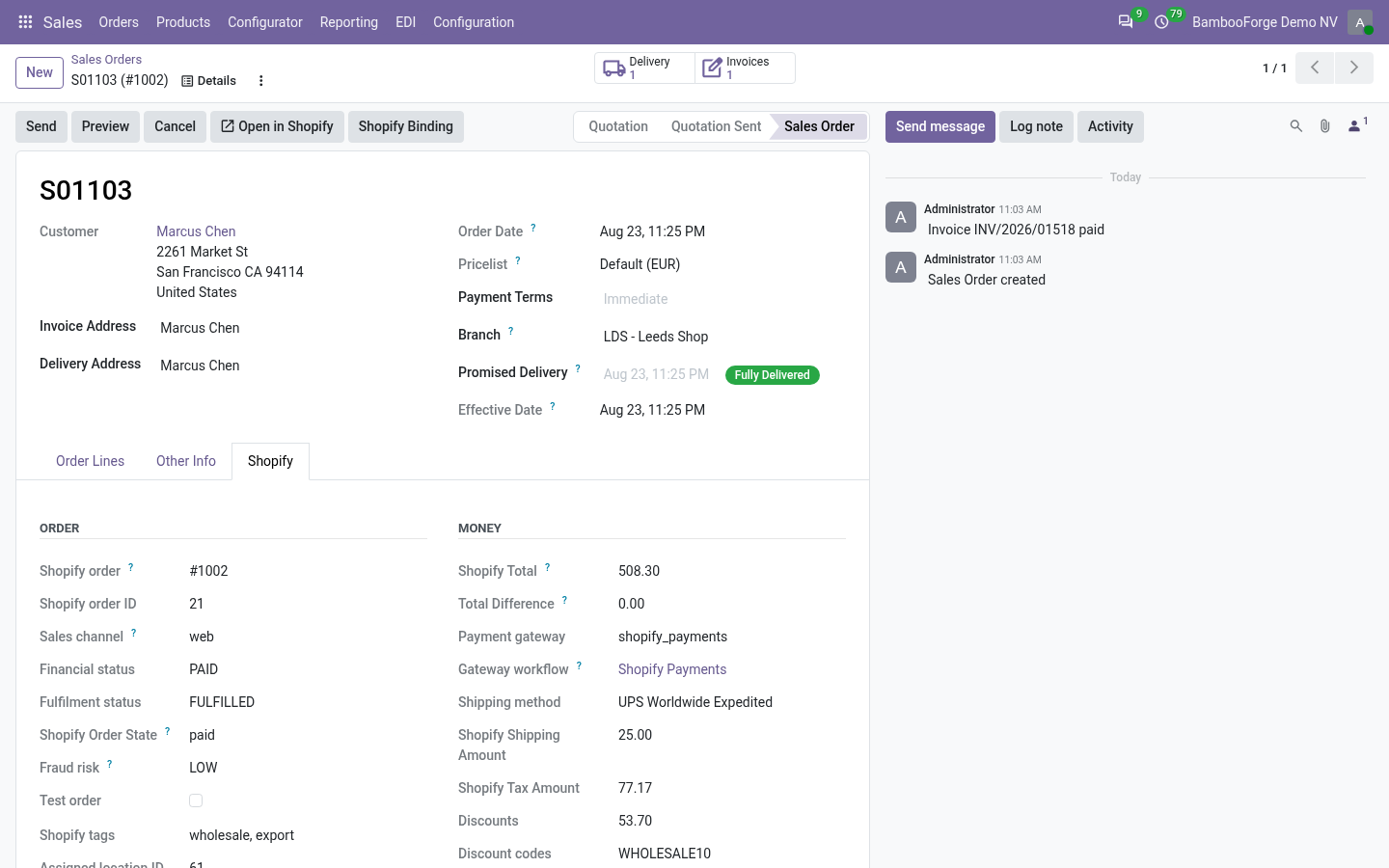The height and width of the screenshot is (868, 1389).
Task: Click the Send message button
Action: 940,126
